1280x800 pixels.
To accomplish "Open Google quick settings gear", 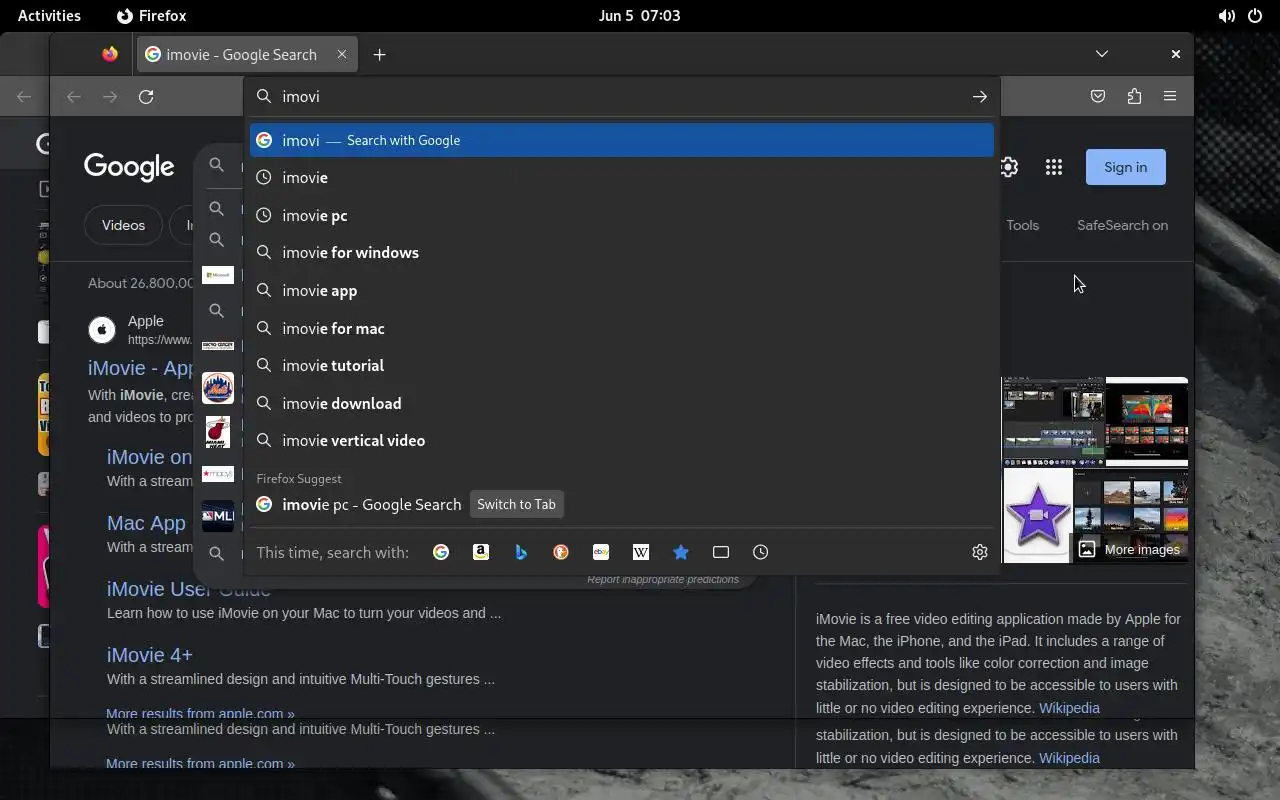I will pos(1009,167).
